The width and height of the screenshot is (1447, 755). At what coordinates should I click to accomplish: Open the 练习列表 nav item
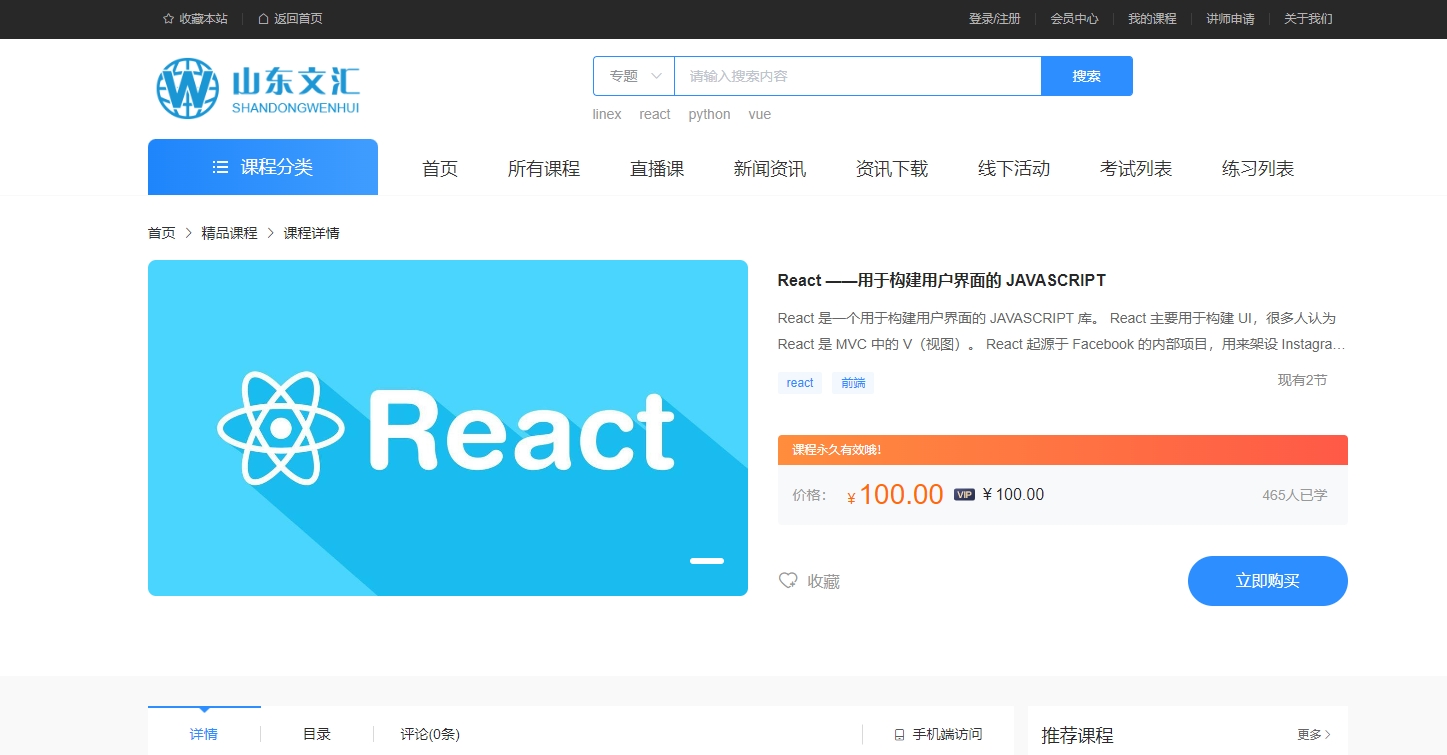(1258, 169)
